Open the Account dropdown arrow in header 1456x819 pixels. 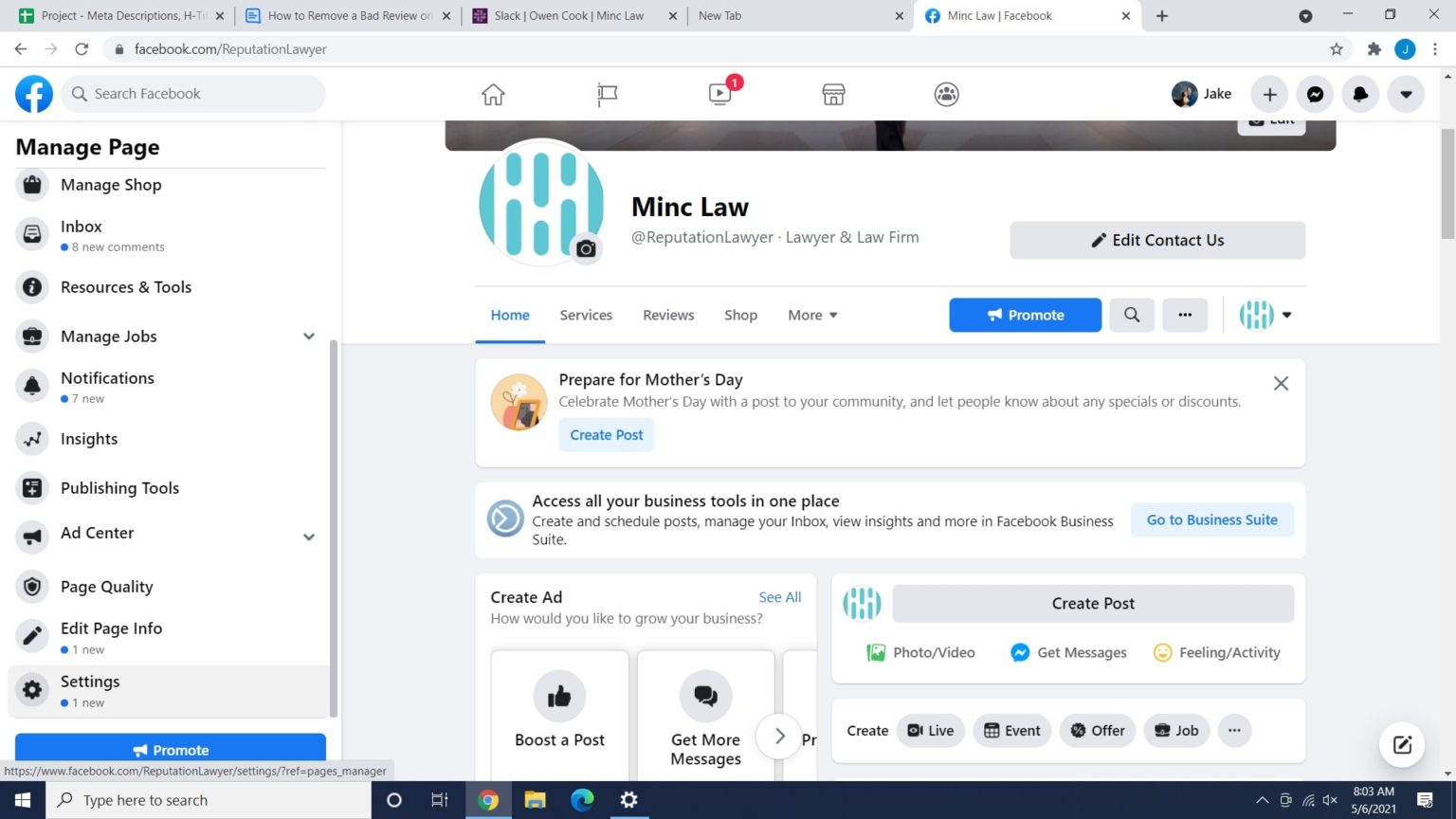point(1406,94)
